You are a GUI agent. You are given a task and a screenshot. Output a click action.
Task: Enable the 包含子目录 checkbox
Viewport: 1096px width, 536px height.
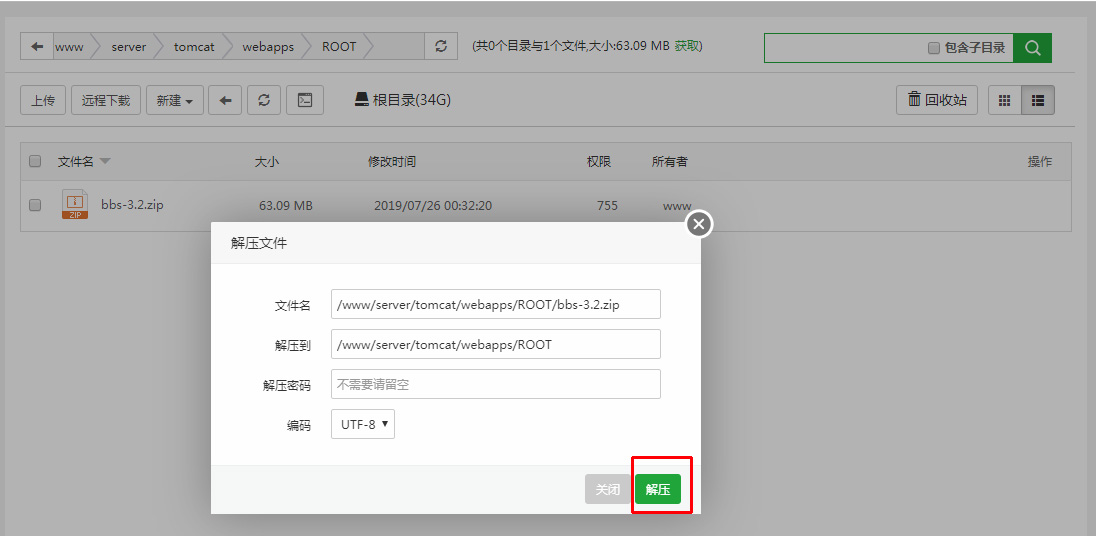point(934,48)
